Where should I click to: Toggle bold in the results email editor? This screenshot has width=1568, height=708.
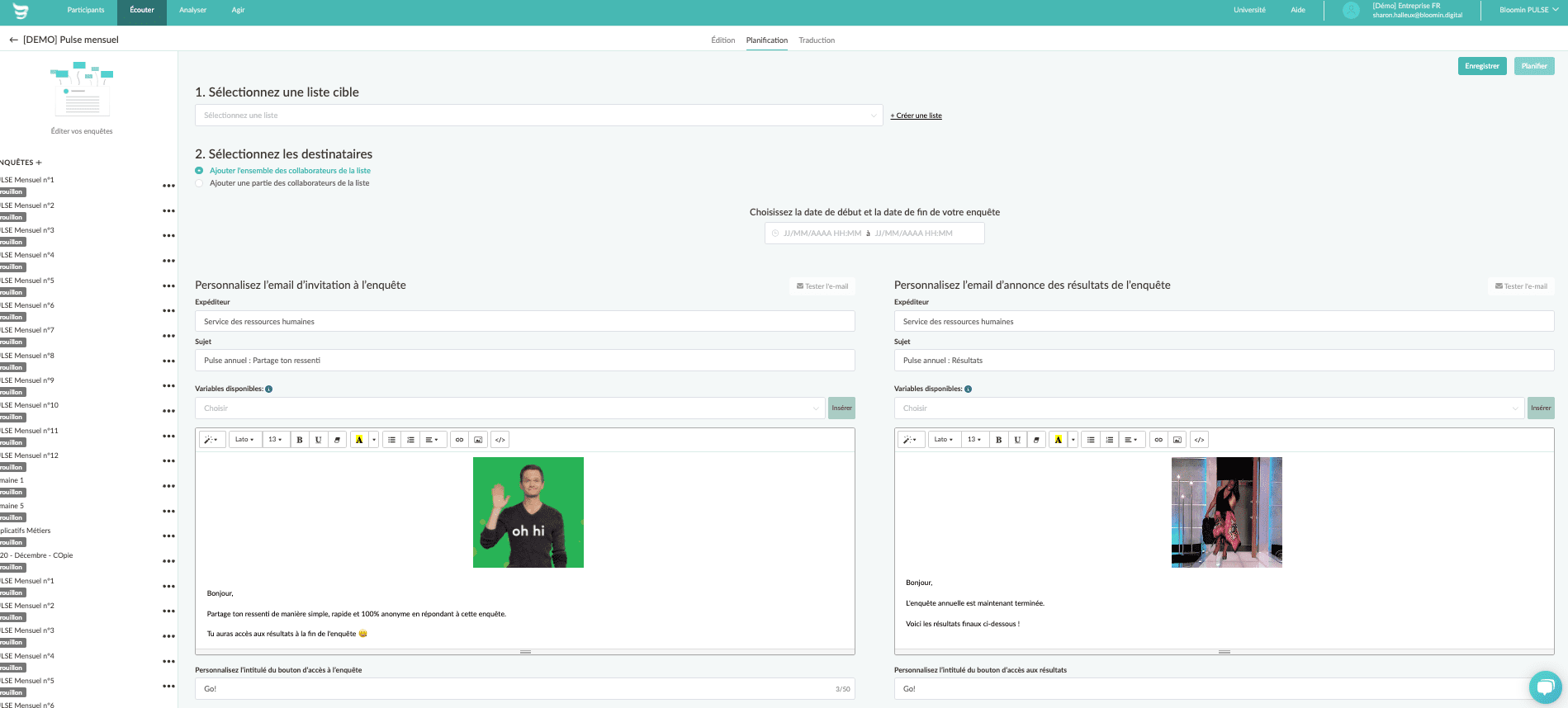click(x=999, y=440)
